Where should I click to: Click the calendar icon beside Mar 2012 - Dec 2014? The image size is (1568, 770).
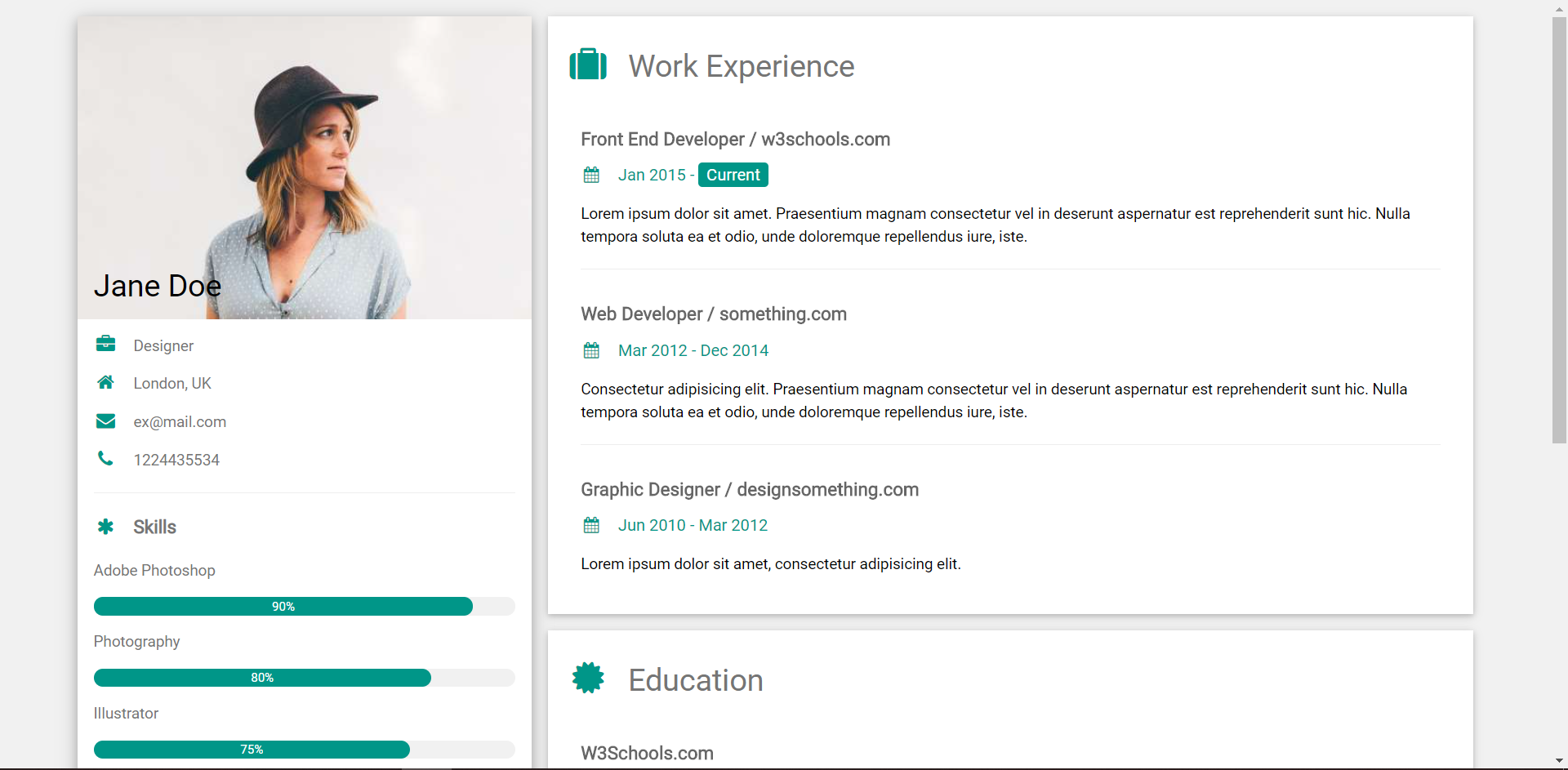pyautogui.click(x=591, y=350)
